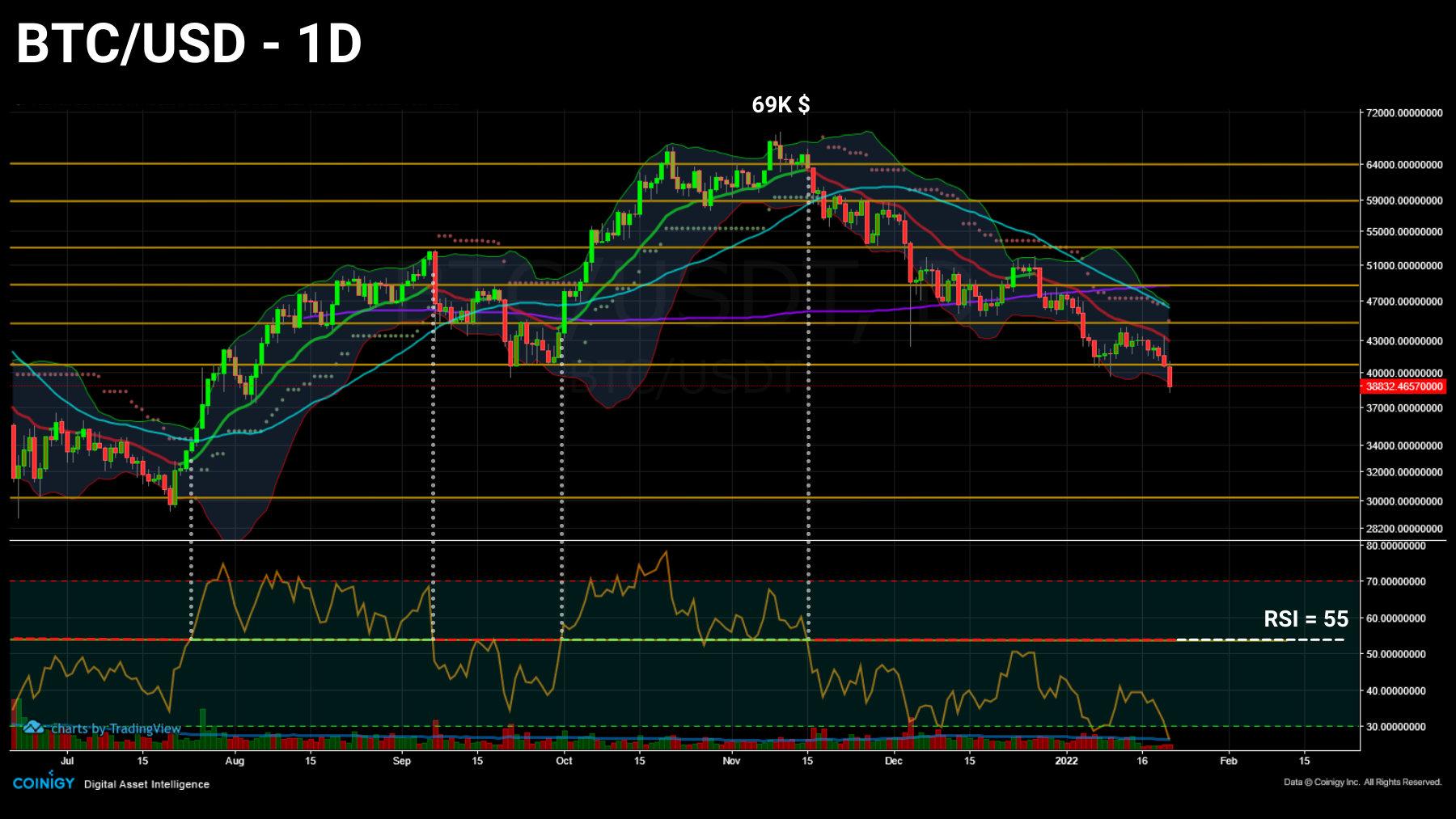1456x819 pixels.
Task: Select the green dashed RSI oversold line
Action: click(x=566, y=726)
